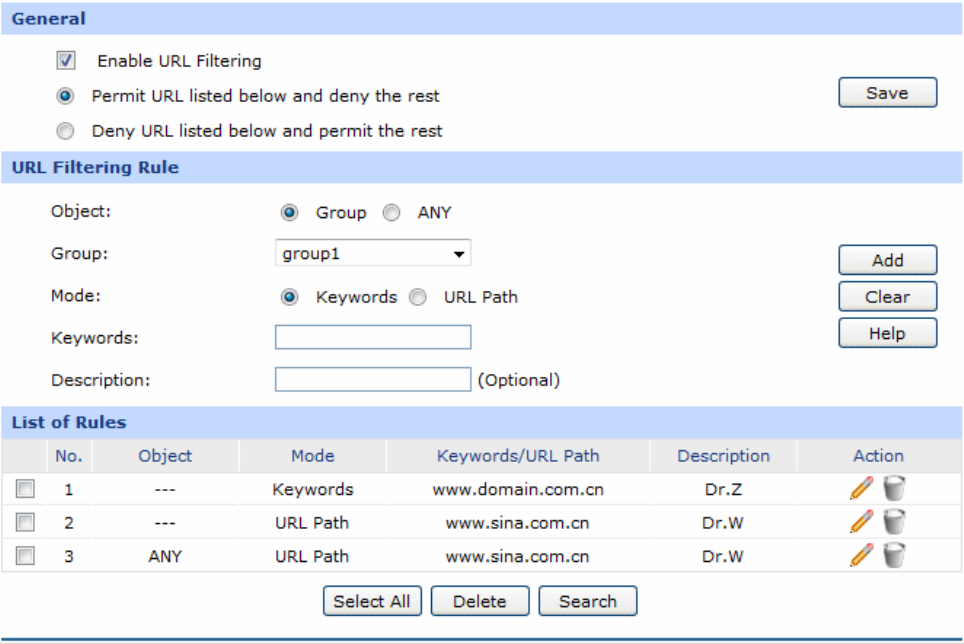Image resolution: width=964 pixels, height=644 pixels.
Task: Click the Save button
Action: coord(887,93)
